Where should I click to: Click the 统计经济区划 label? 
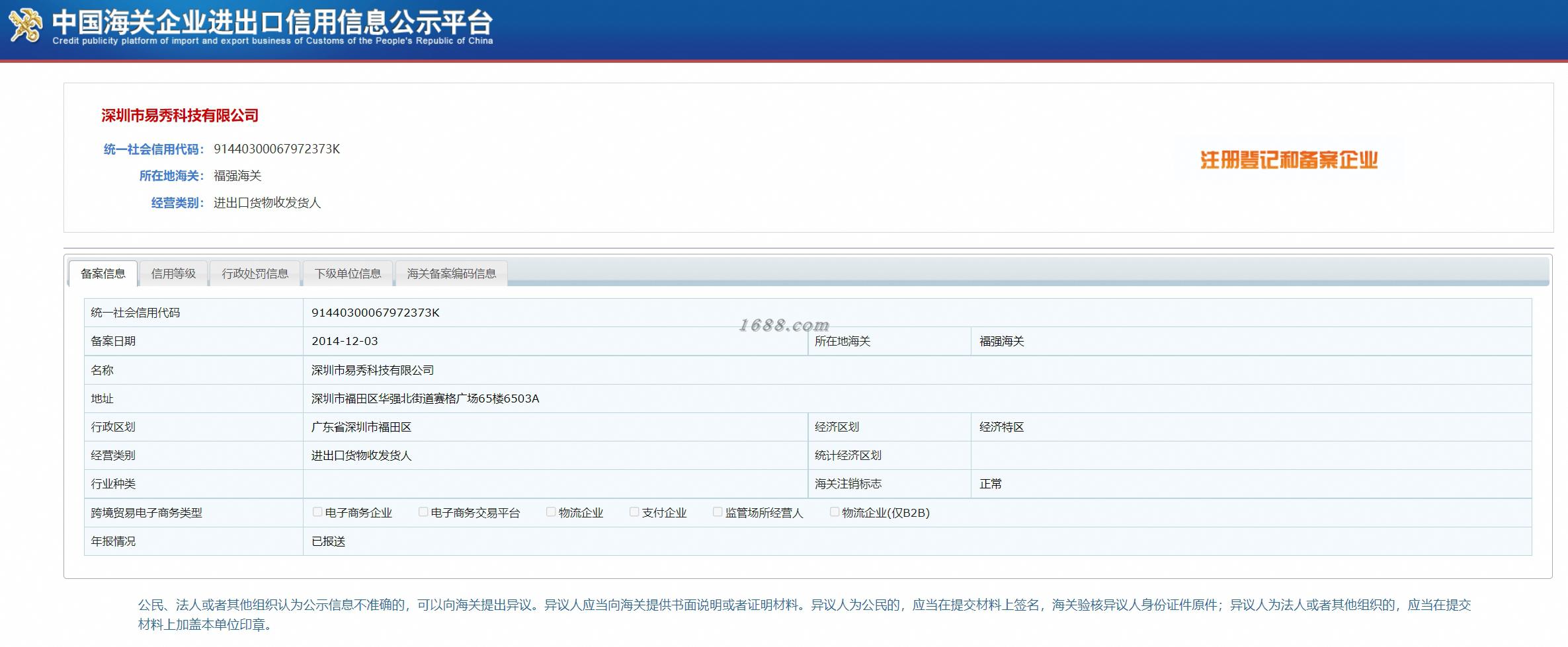point(848,455)
